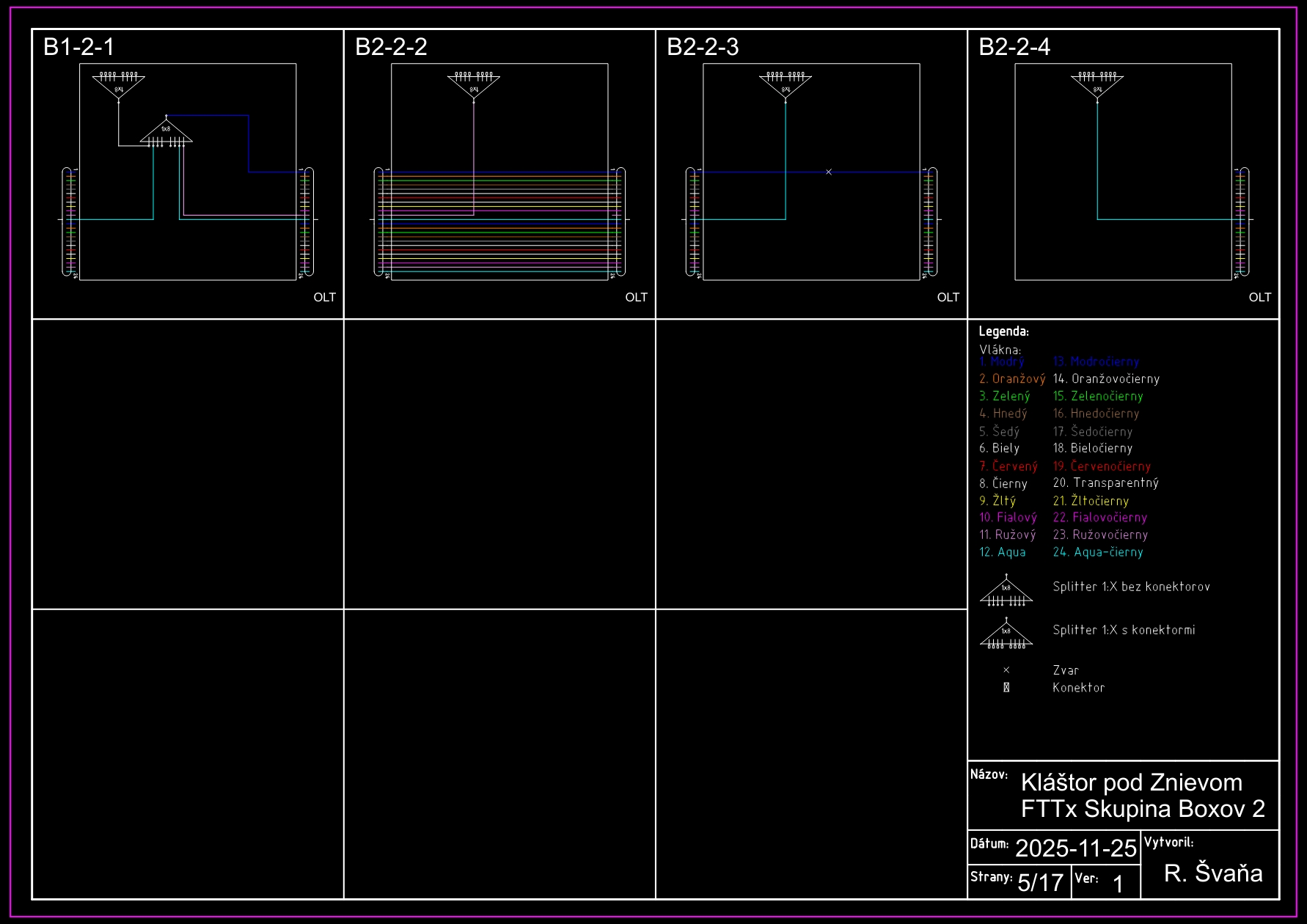Viewport: 1307px width, 924px height.
Task: Select the Konektor symbol in legend
Action: pyautogui.click(x=1006, y=688)
